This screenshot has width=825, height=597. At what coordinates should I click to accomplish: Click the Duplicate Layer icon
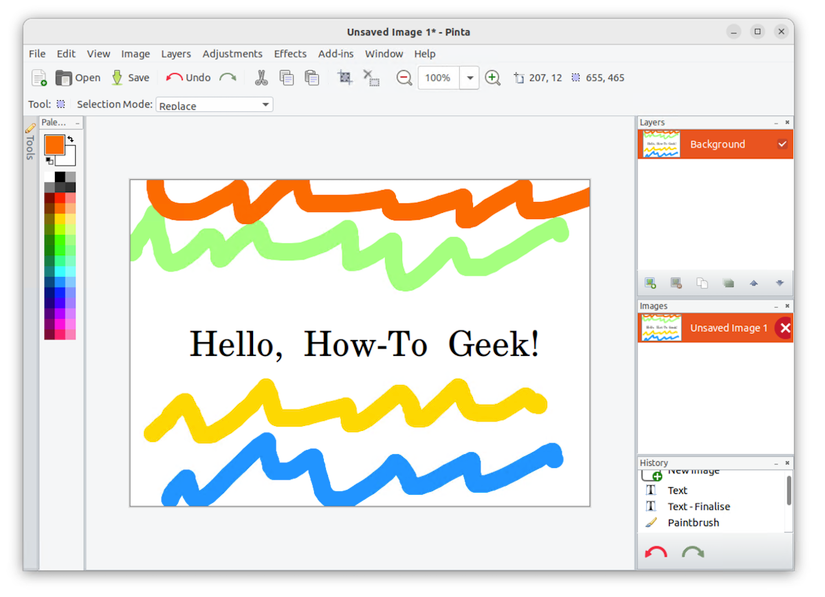click(702, 283)
